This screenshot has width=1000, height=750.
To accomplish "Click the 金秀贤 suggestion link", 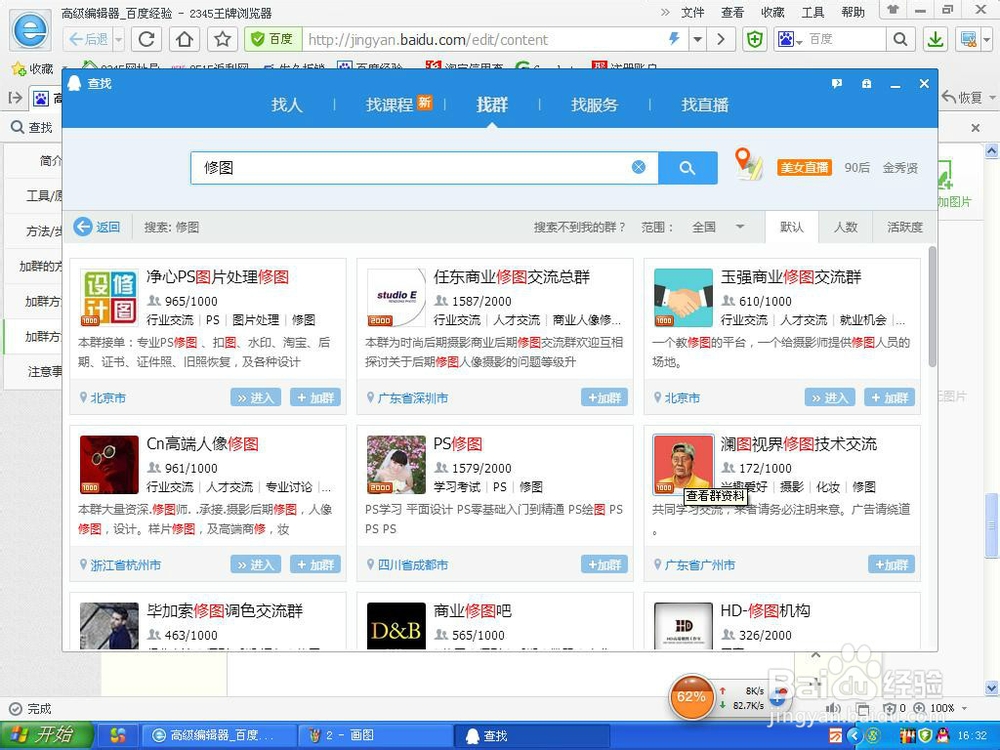I will coord(900,168).
